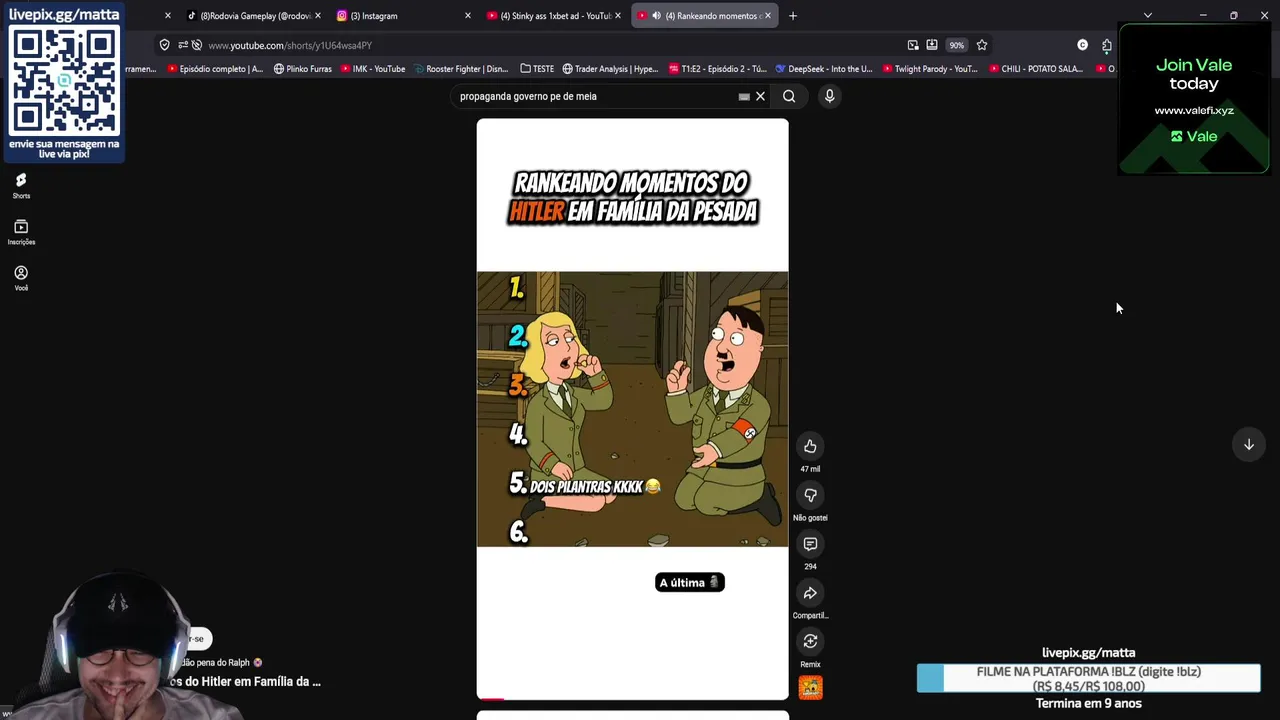
Task: Click the 'Termina em 9 anos' text
Action: [1088, 703]
